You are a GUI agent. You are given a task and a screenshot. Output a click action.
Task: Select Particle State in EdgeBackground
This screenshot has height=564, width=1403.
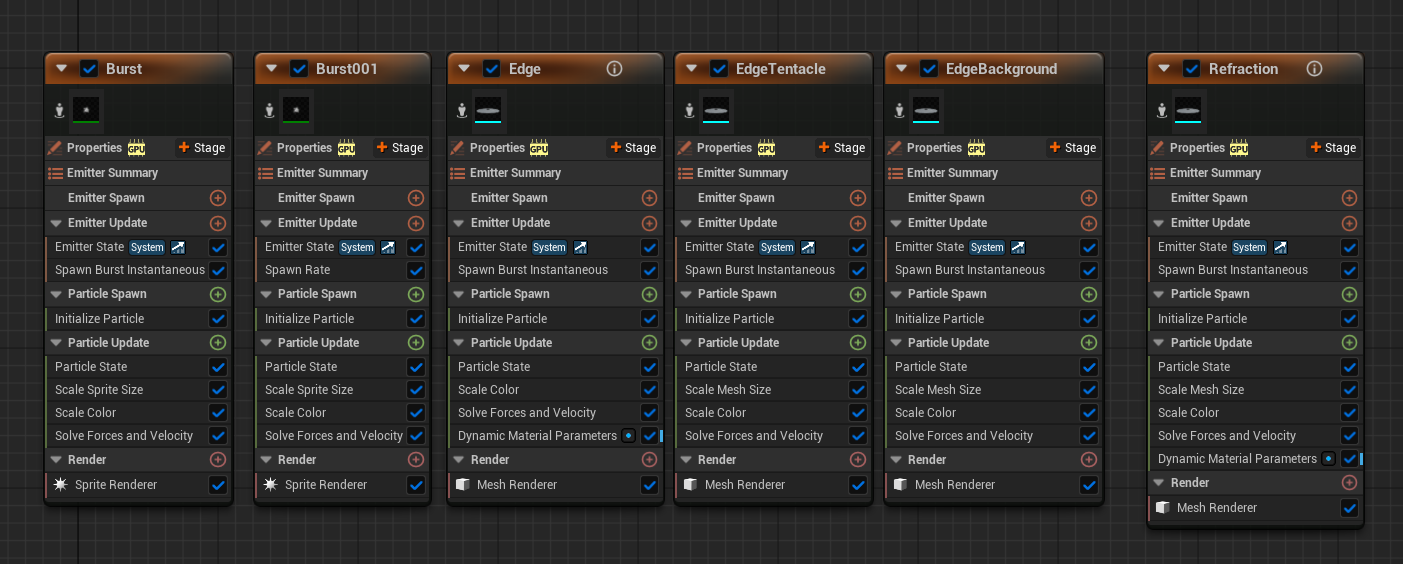931,367
